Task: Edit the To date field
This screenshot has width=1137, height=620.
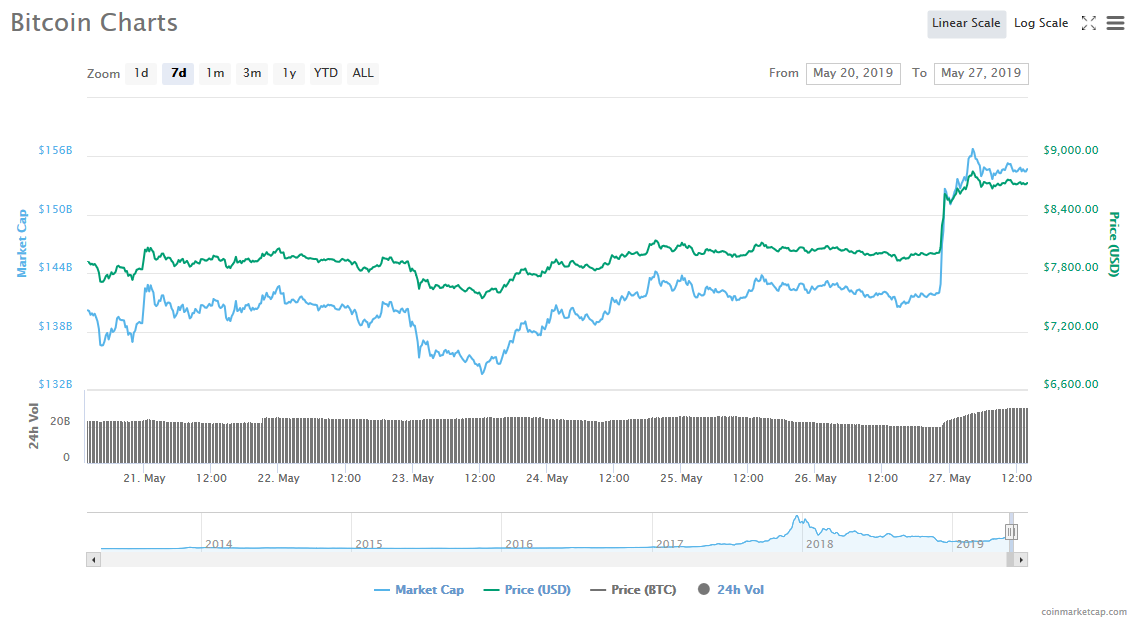Action: coord(980,73)
